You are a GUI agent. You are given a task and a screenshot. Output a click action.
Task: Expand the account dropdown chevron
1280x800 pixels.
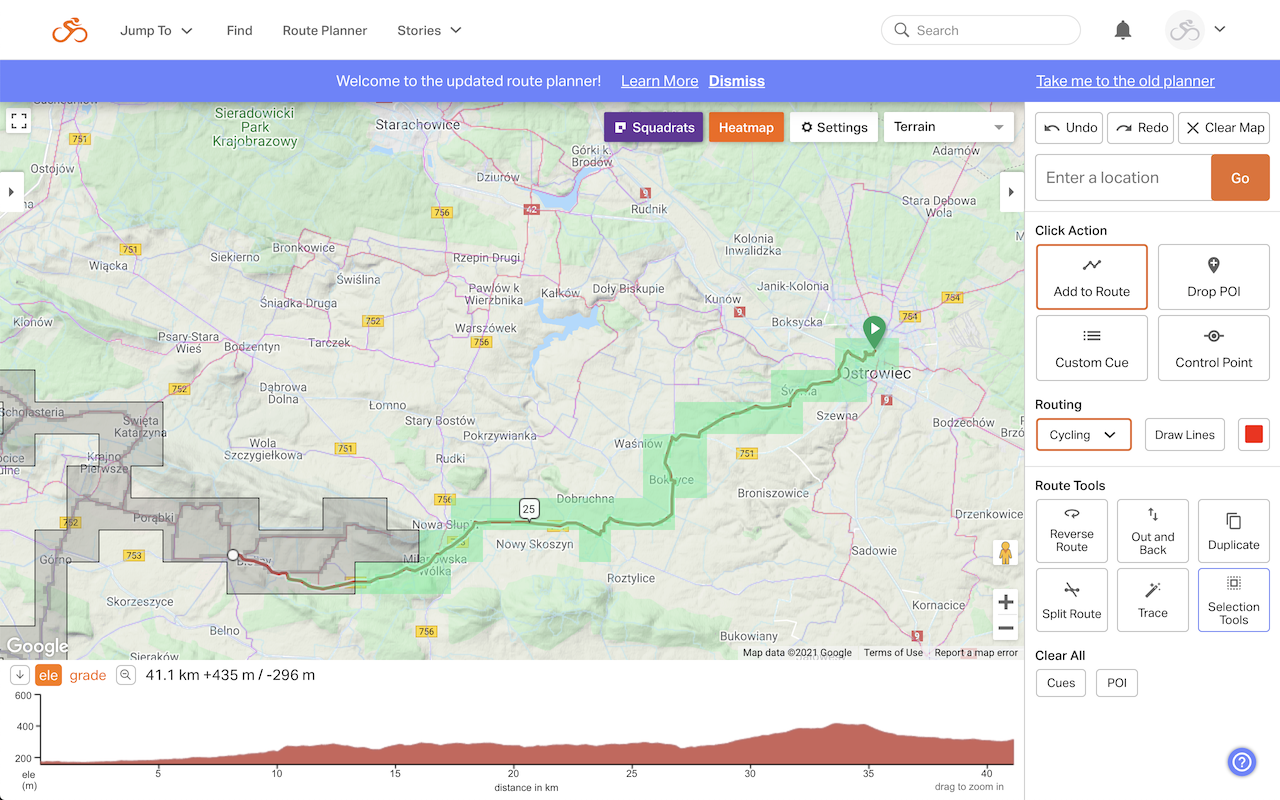1220,30
